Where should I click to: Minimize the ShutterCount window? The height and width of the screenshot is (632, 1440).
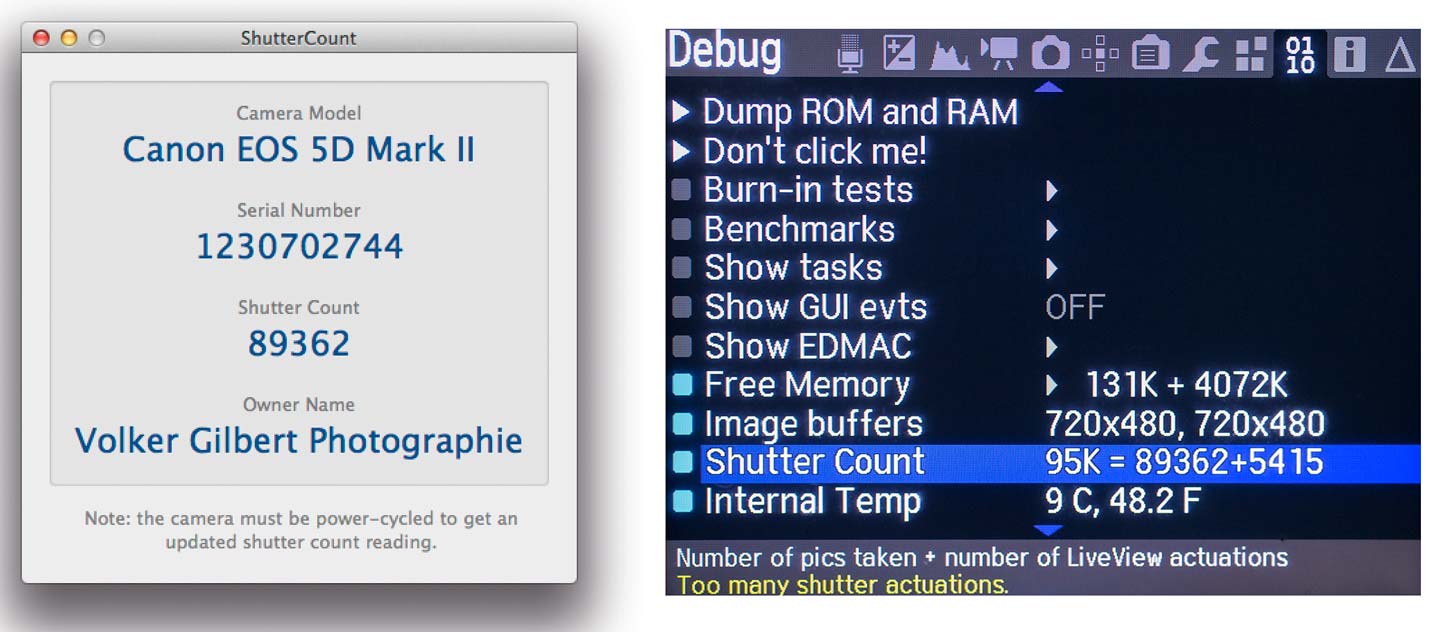coord(69,38)
